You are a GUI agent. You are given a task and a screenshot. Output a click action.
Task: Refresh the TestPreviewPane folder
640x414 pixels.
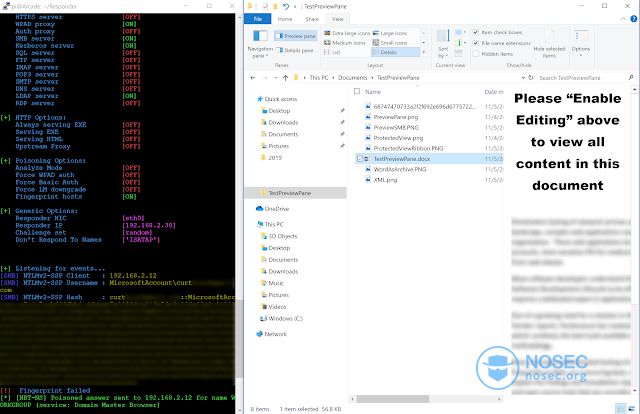[531, 78]
